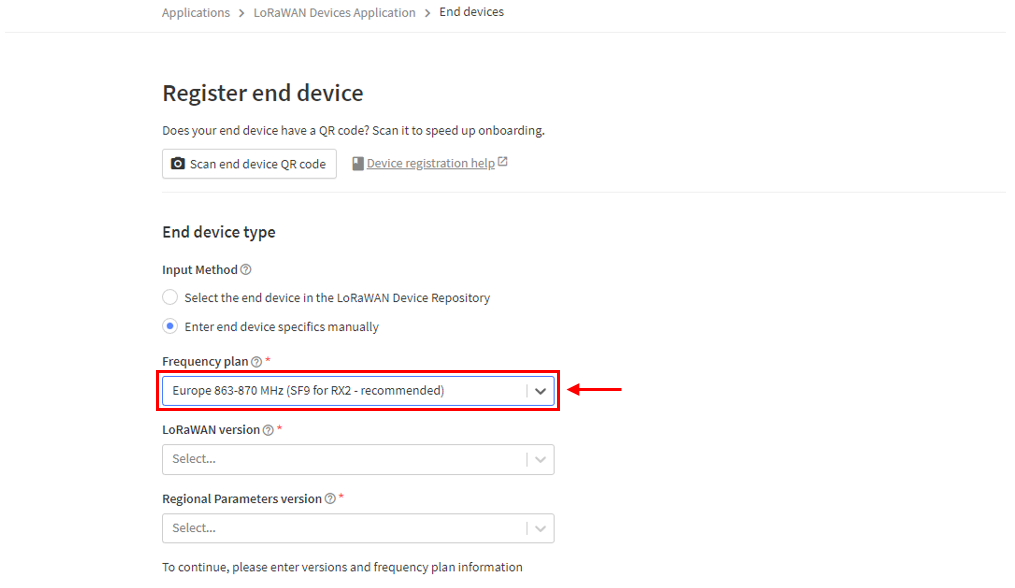Click the LoRaWAN version help question icon
This screenshot has width=1015, height=588.
click(x=268, y=430)
